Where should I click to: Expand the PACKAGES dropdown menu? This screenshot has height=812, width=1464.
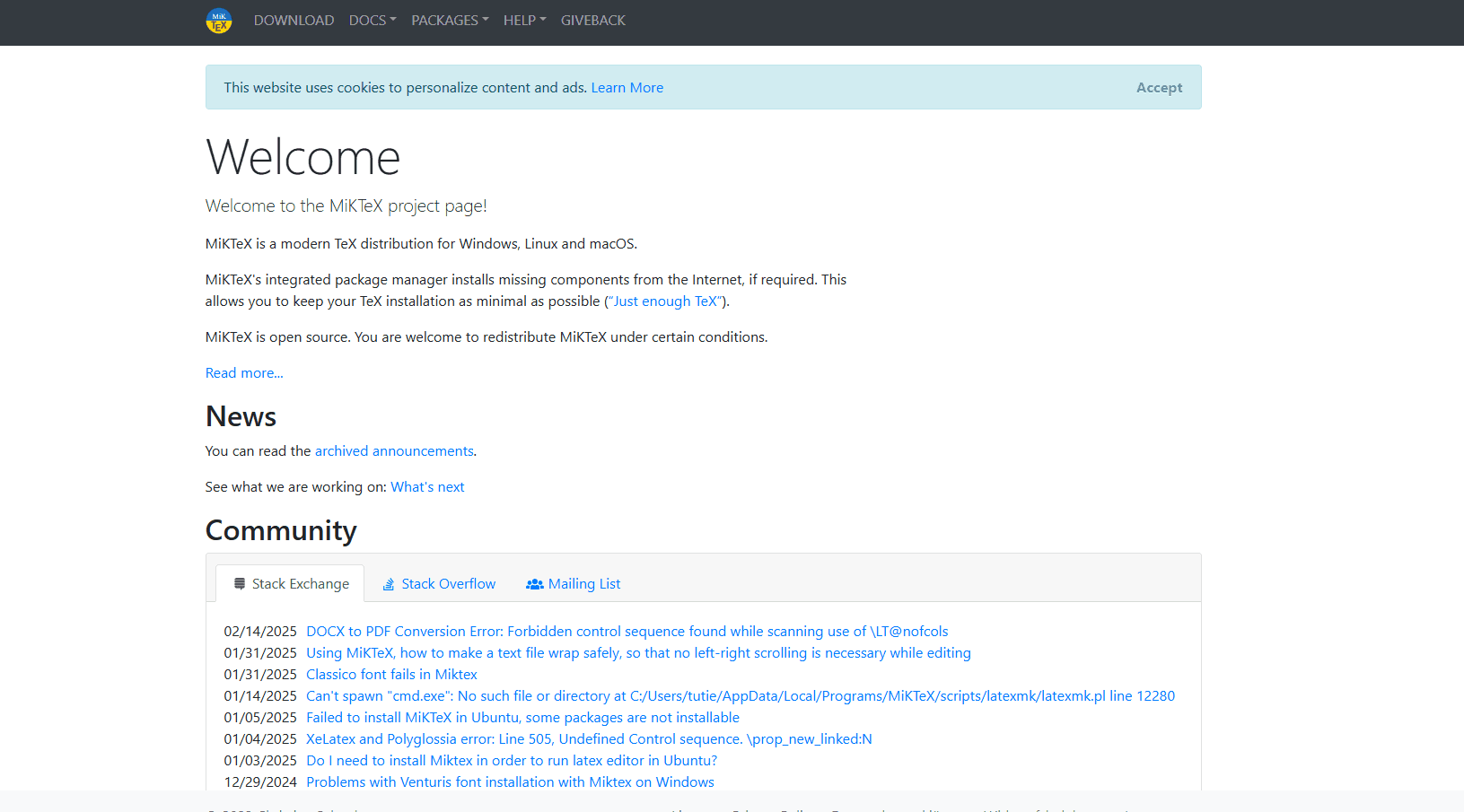point(450,21)
